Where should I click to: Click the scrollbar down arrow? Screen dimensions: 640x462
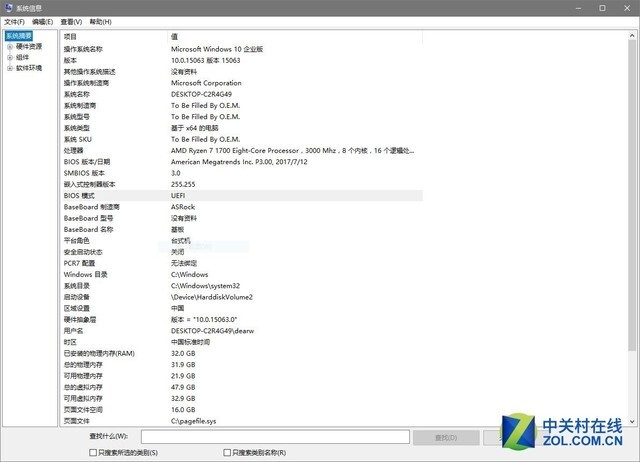(x=632, y=422)
